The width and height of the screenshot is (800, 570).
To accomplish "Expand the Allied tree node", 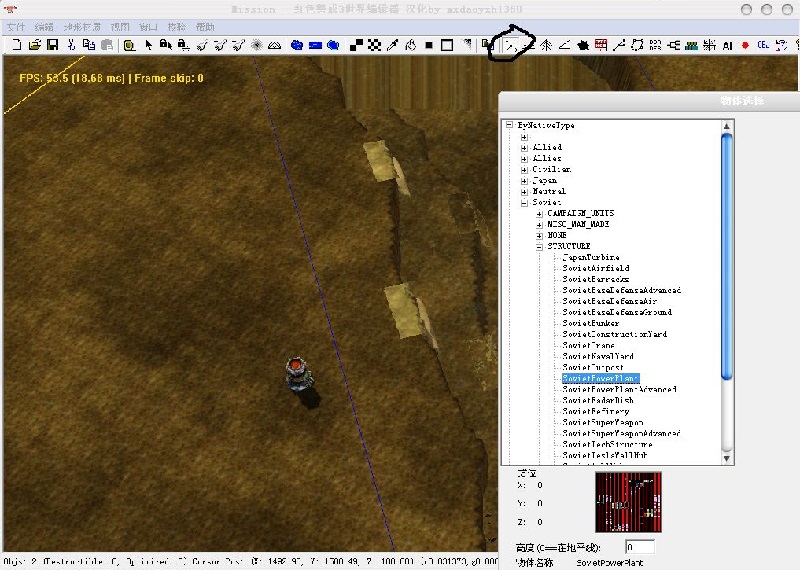I will (524, 147).
